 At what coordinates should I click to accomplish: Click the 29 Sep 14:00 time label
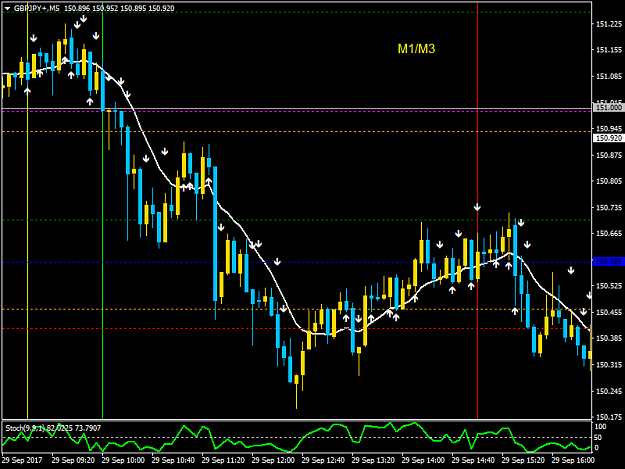[423, 460]
